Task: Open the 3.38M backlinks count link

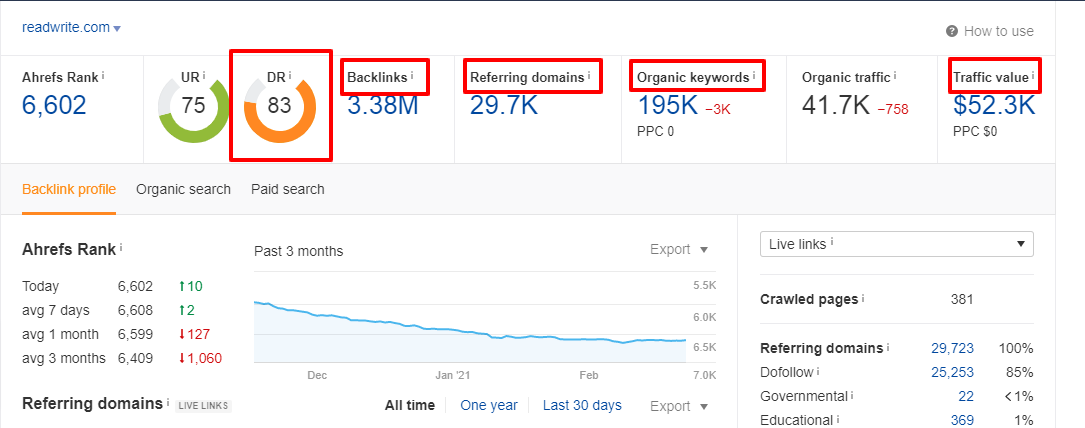Action: [383, 105]
